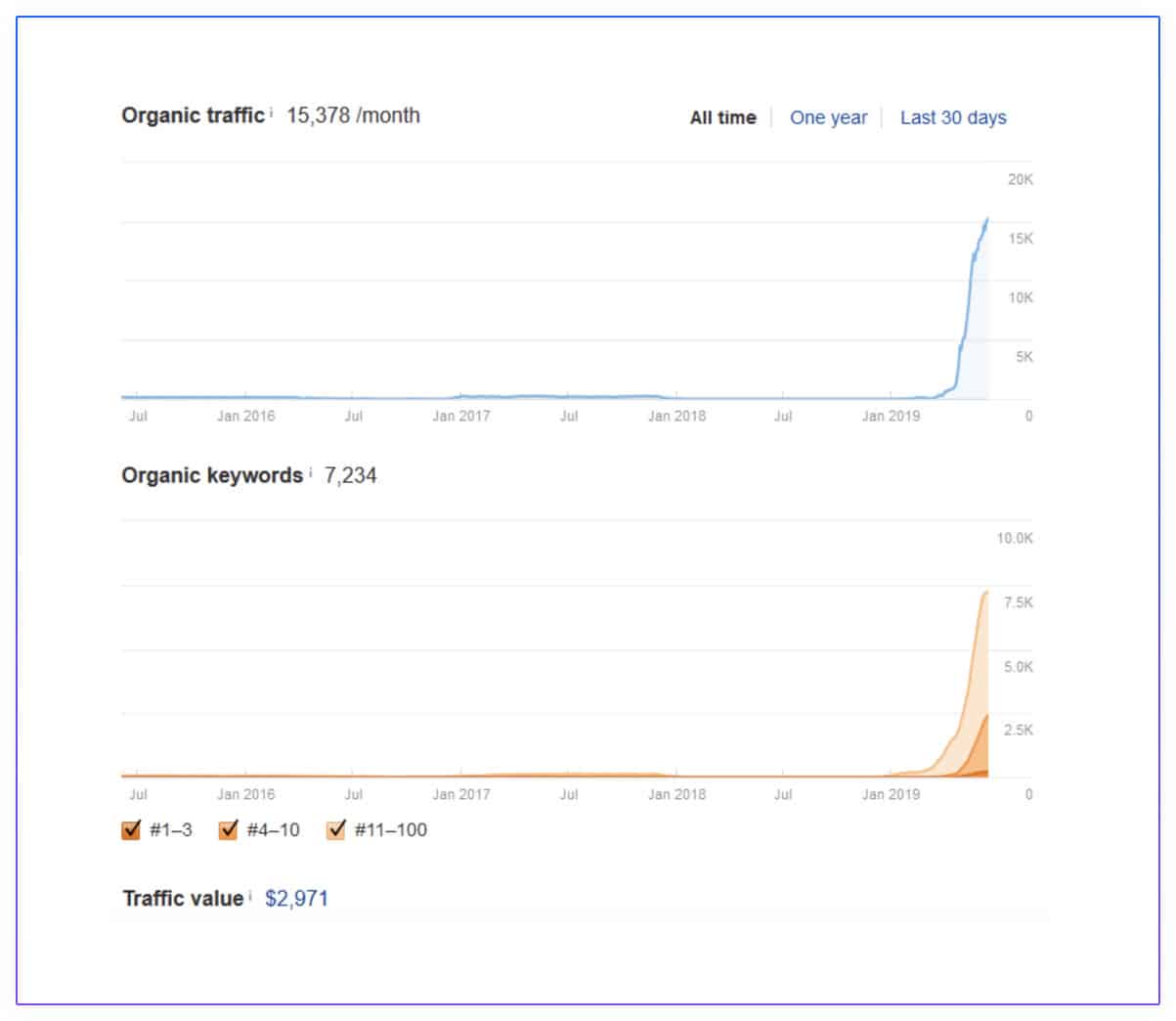This screenshot has height=1021, width=1176.
Task: Click the peak of blue traffic line
Action: (x=987, y=220)
